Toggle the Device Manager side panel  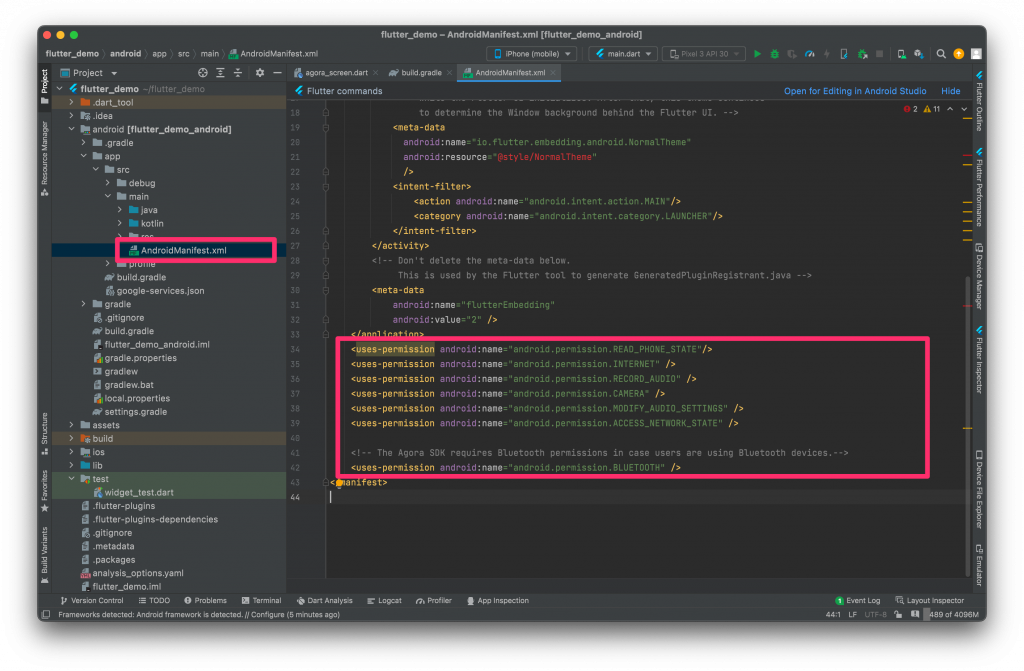point(979,276)
